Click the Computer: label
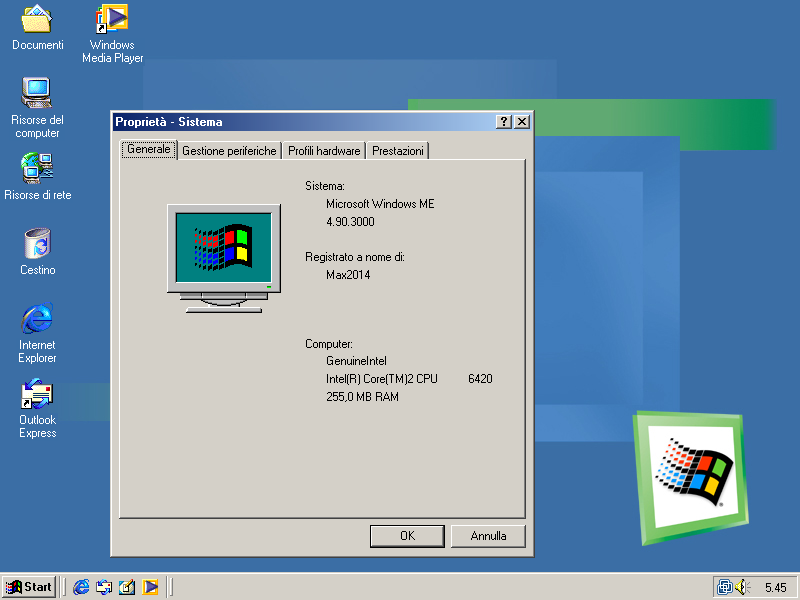Image resolution: width=800 pixels, height=600 pixels. [x=329, y=343]
